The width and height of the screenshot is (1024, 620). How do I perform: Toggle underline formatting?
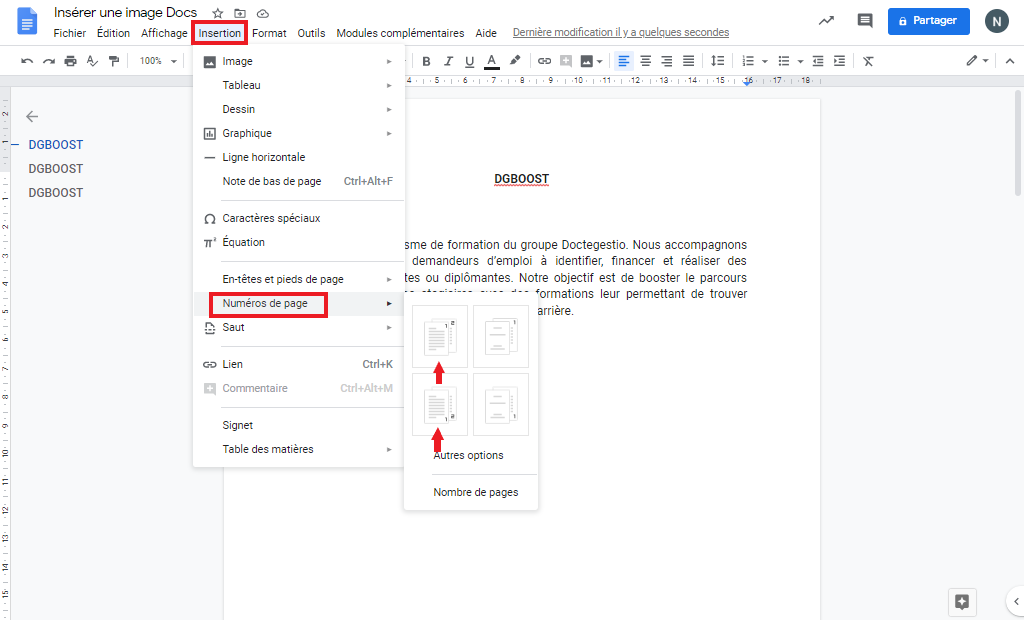tap(469, 61)
